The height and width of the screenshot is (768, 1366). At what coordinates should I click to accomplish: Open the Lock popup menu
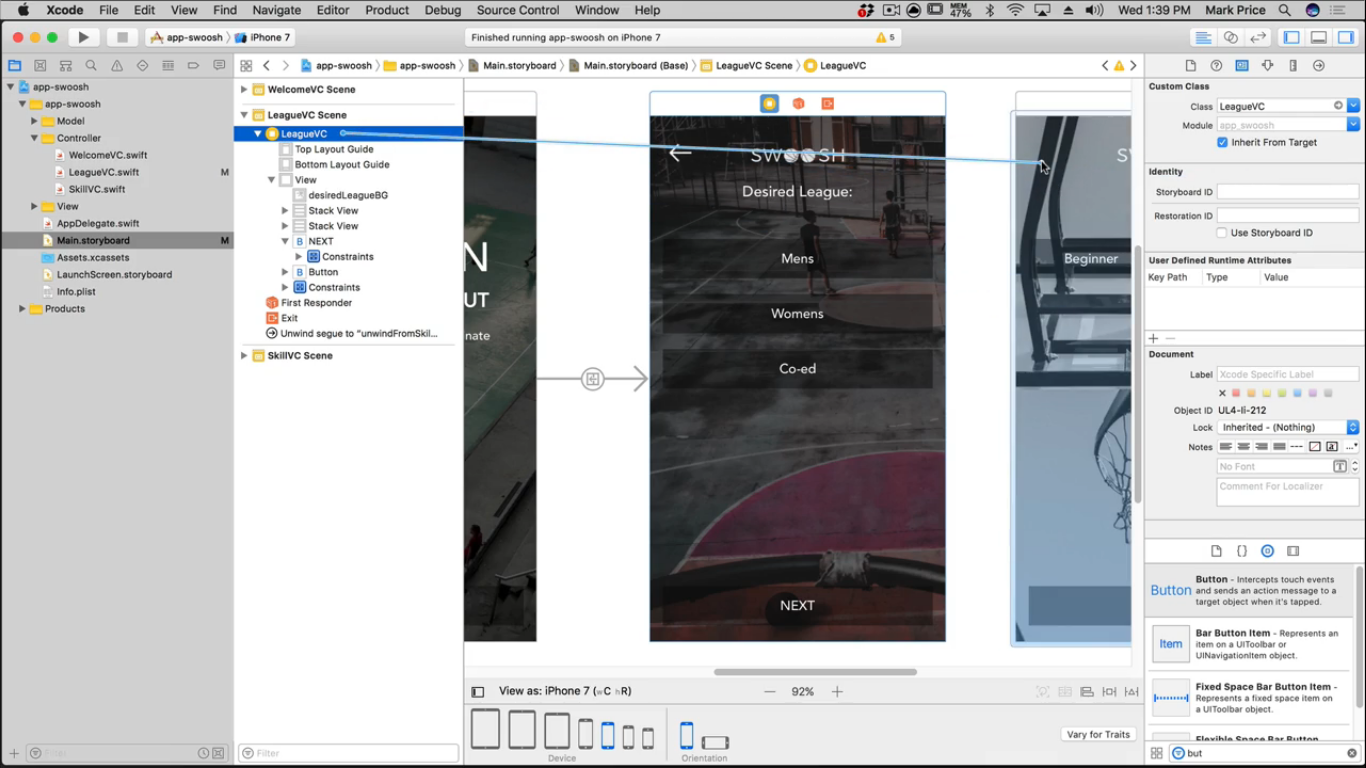(1287, 428)
